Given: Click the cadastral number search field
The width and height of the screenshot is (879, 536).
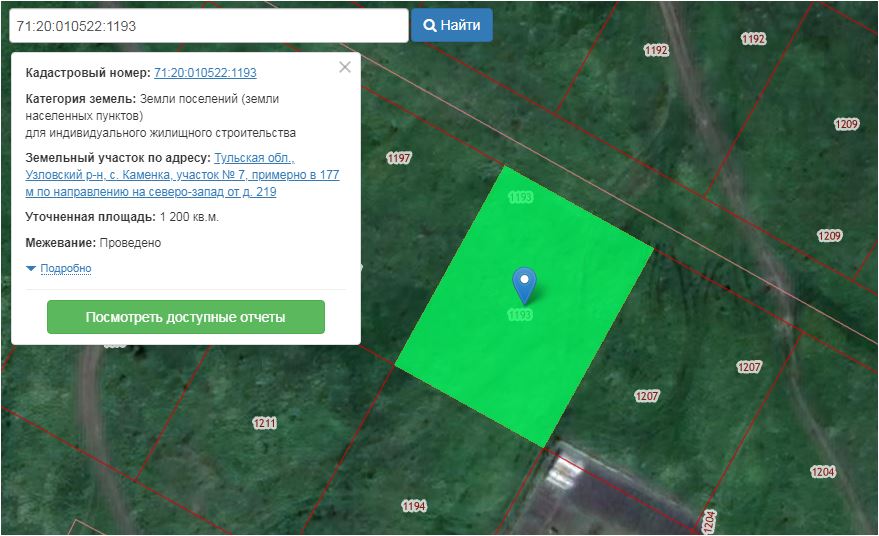Looking at the screenshot, I should (208, 25).
